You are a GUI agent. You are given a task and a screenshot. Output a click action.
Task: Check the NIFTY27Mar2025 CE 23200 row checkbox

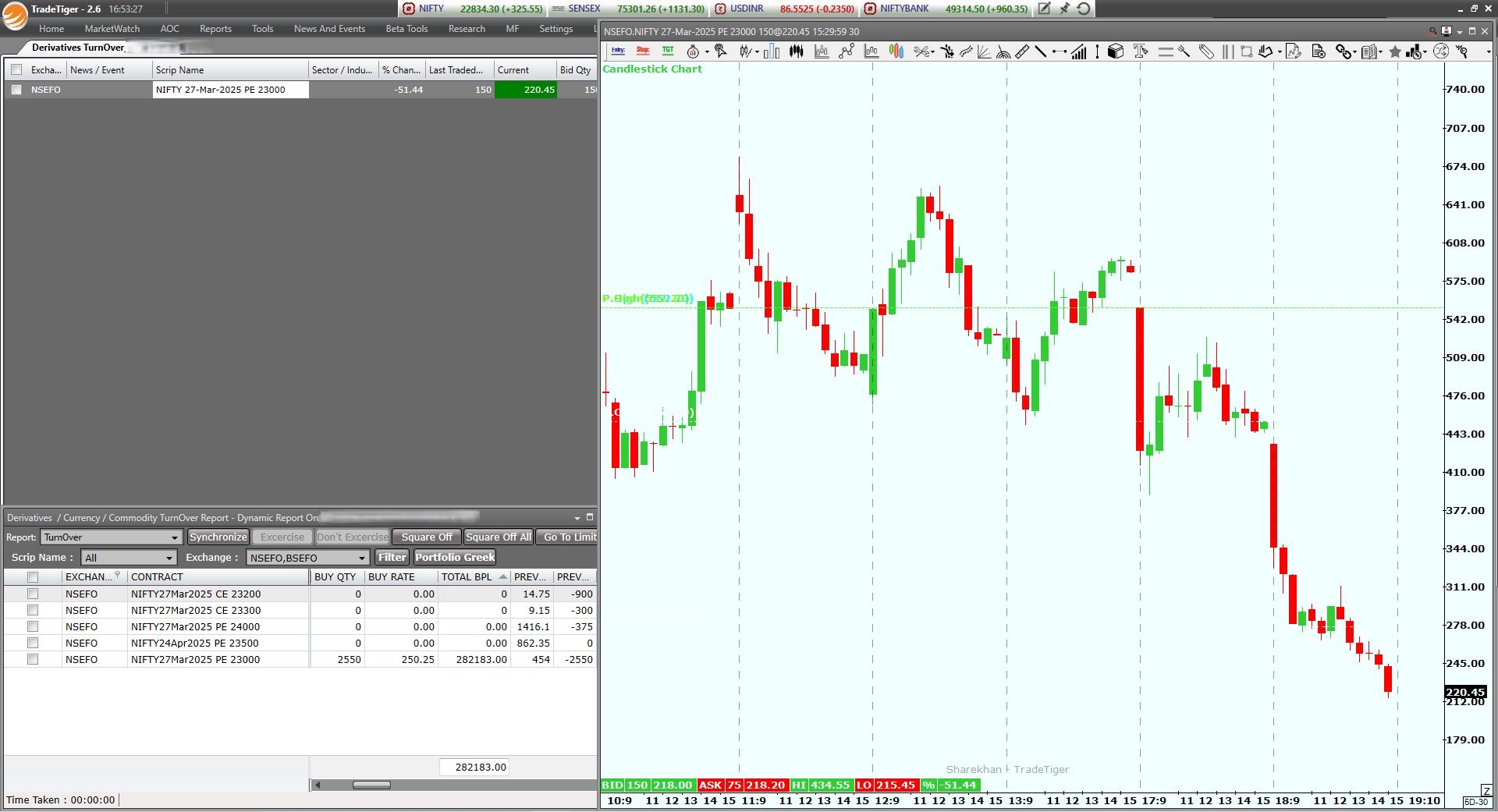[33, 594]
